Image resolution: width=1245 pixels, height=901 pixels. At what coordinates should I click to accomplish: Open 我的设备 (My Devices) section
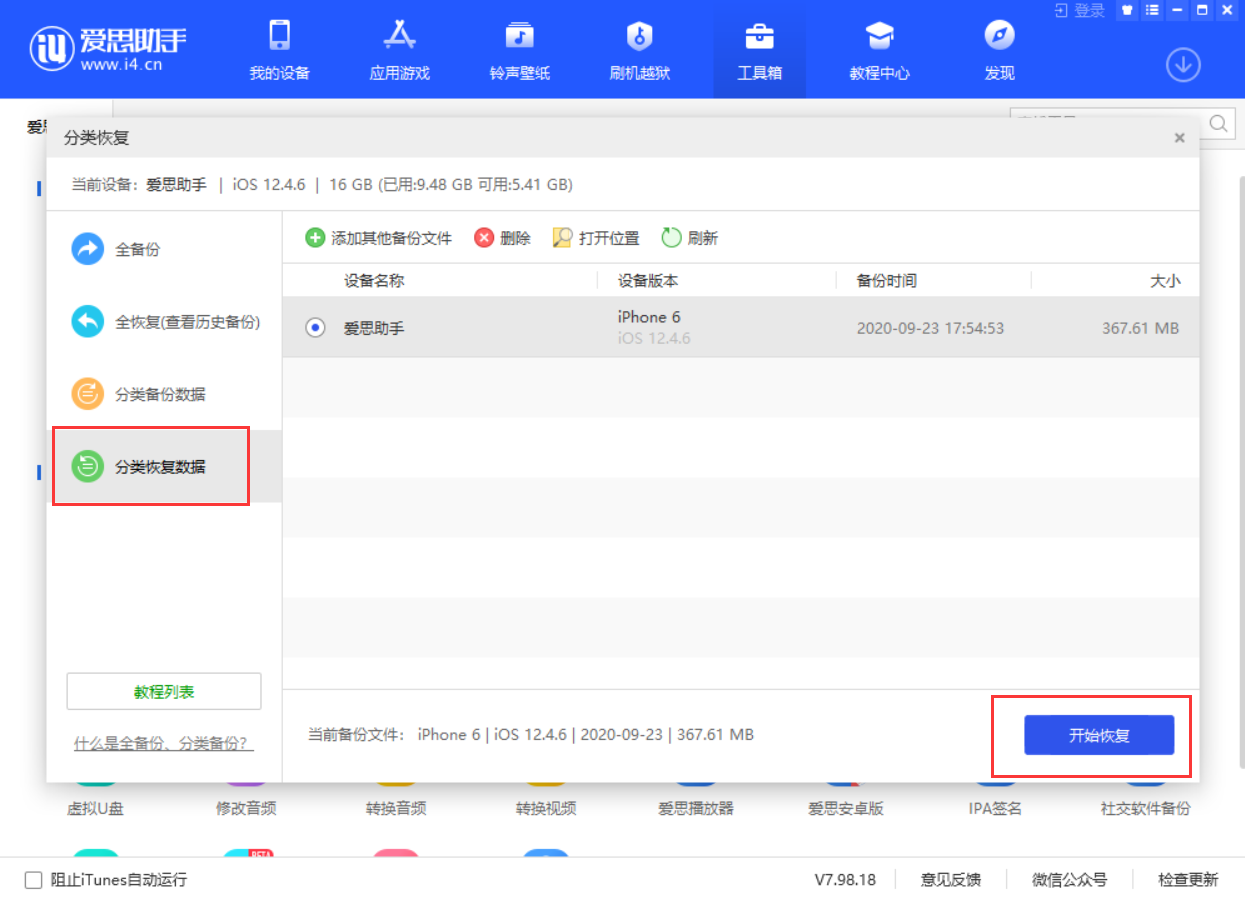277,48
